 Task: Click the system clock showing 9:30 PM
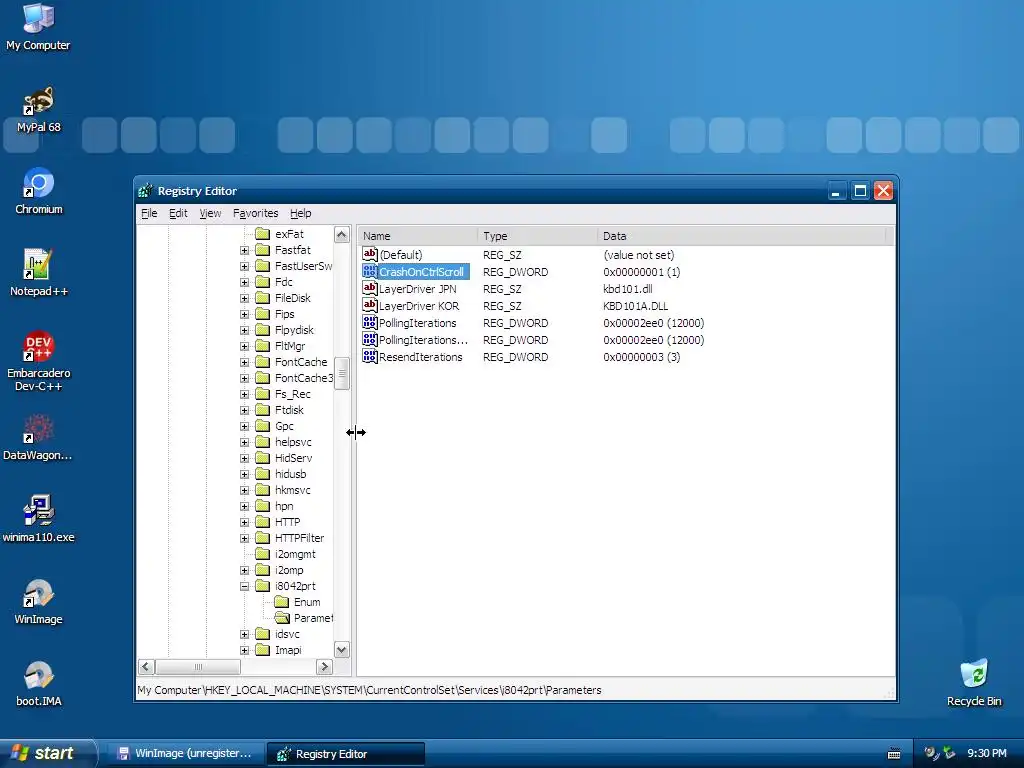click(x=986, y=754)
